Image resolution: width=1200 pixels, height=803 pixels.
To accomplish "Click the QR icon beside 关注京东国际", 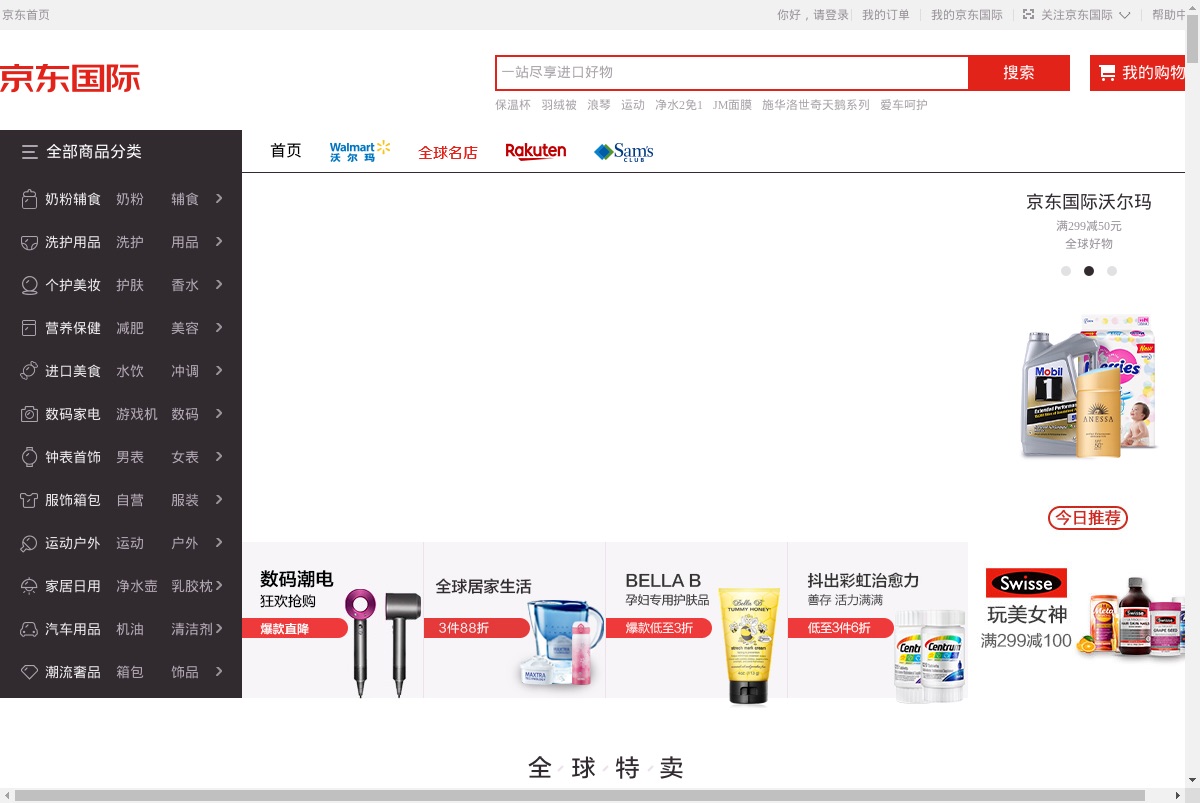I will point(1028,15).
